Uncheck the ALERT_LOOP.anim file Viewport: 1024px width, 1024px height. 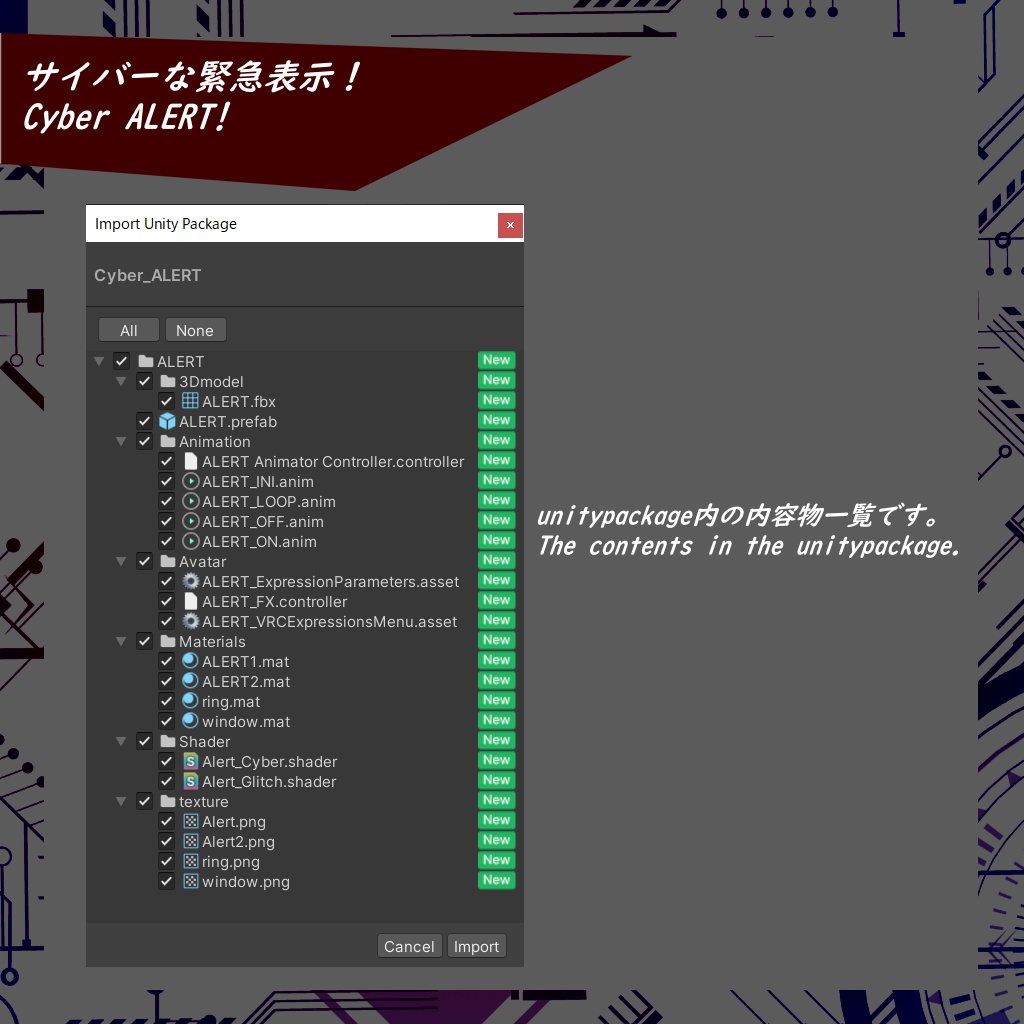click(166, 501)
